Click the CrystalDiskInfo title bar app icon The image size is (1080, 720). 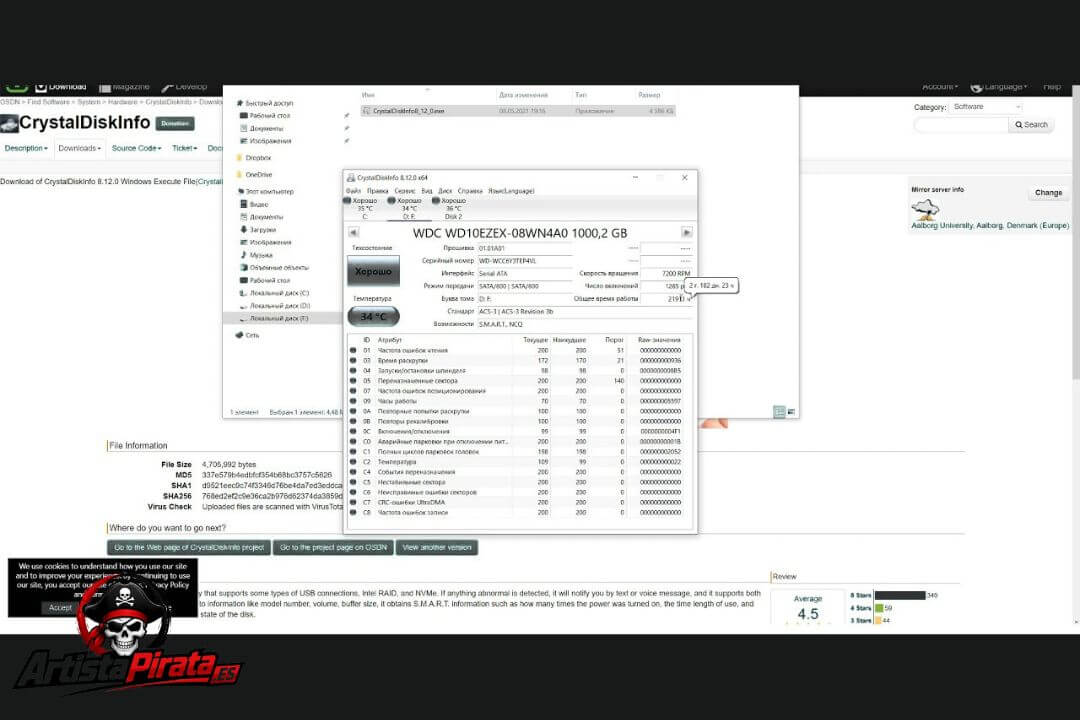pos(351,178)
